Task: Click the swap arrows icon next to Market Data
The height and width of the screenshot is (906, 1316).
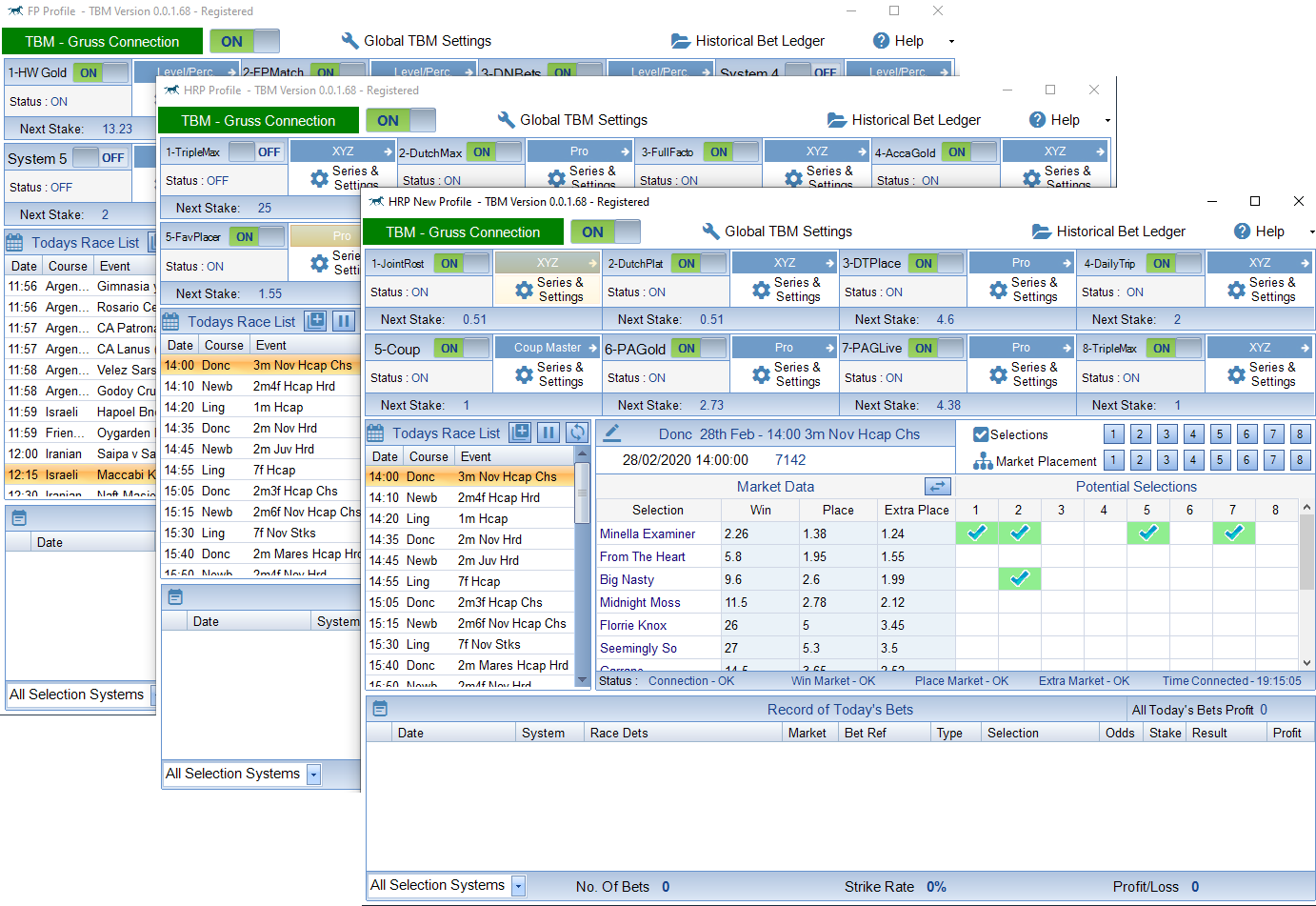Action: 938,487
